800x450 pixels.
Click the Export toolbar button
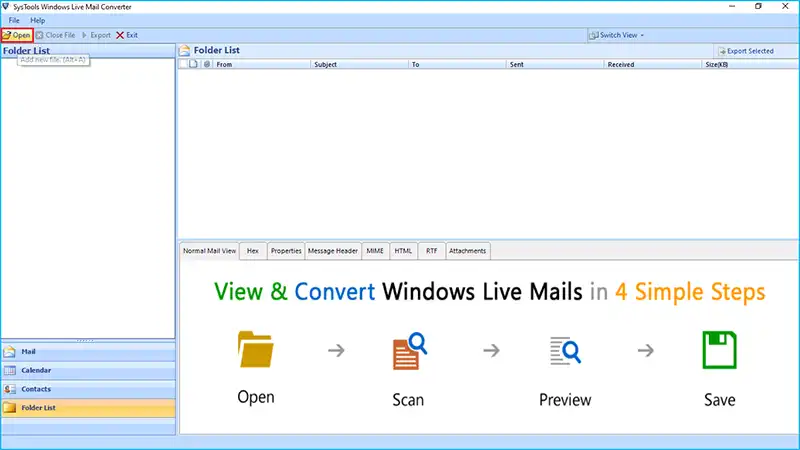point(96,35)
